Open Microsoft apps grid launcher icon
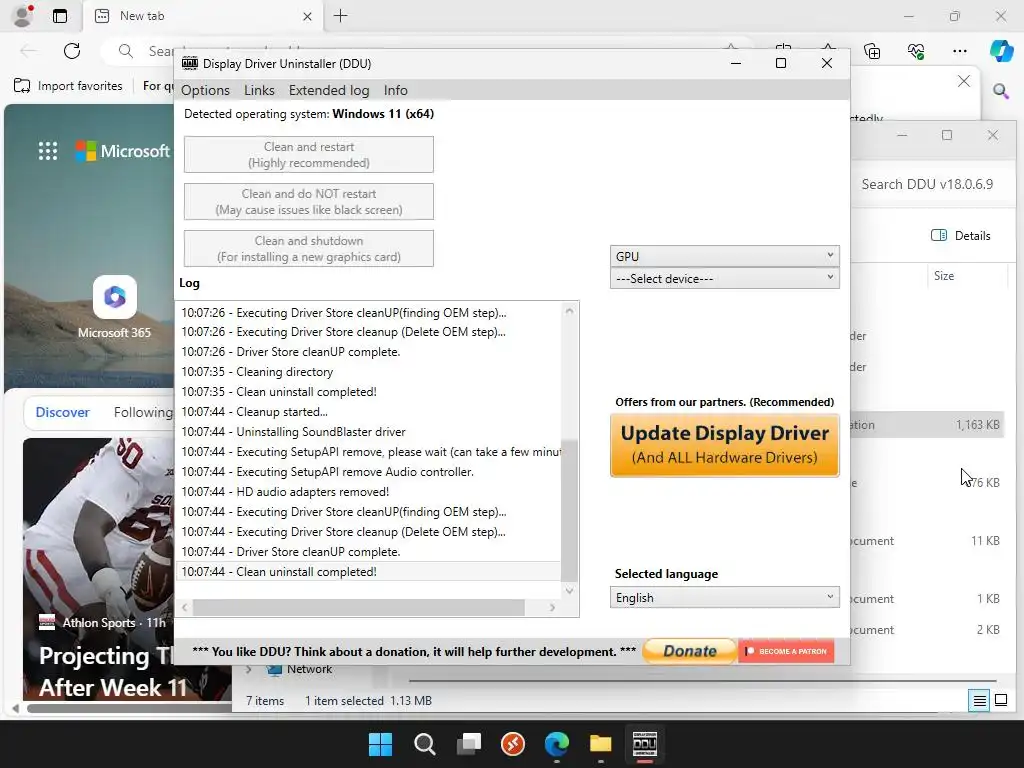The height and width of the screenshot is (768, 1024). [x=48, y=151]
